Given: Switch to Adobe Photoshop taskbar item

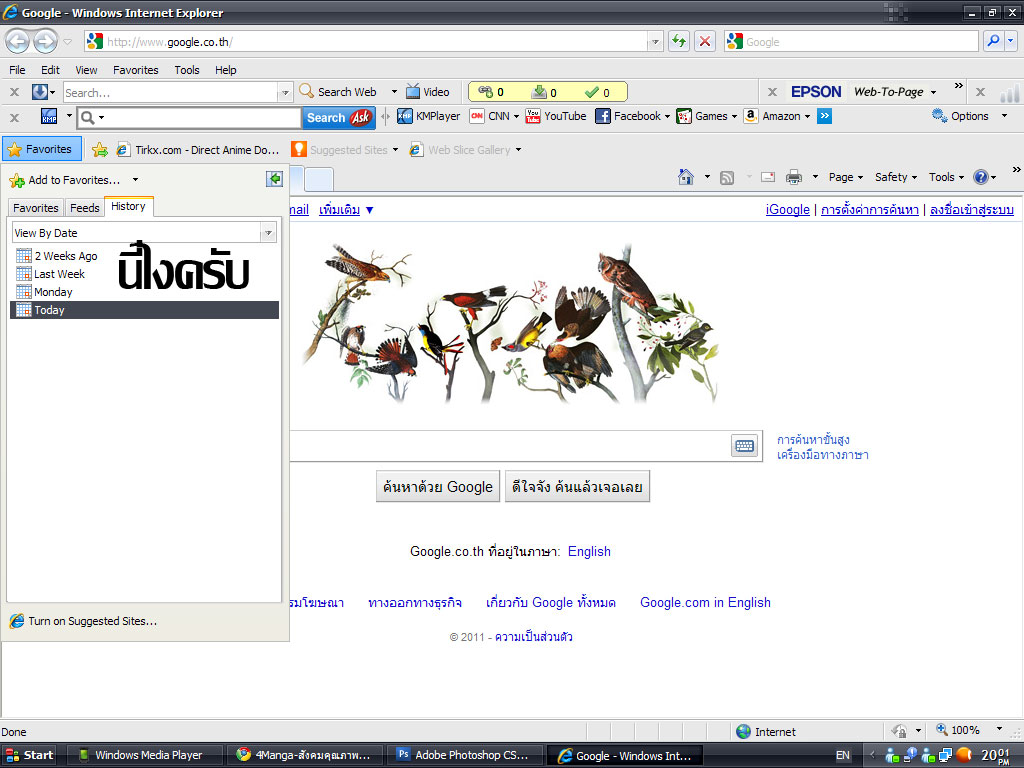Looking at the screenshot, I should (x=467, y=755).
